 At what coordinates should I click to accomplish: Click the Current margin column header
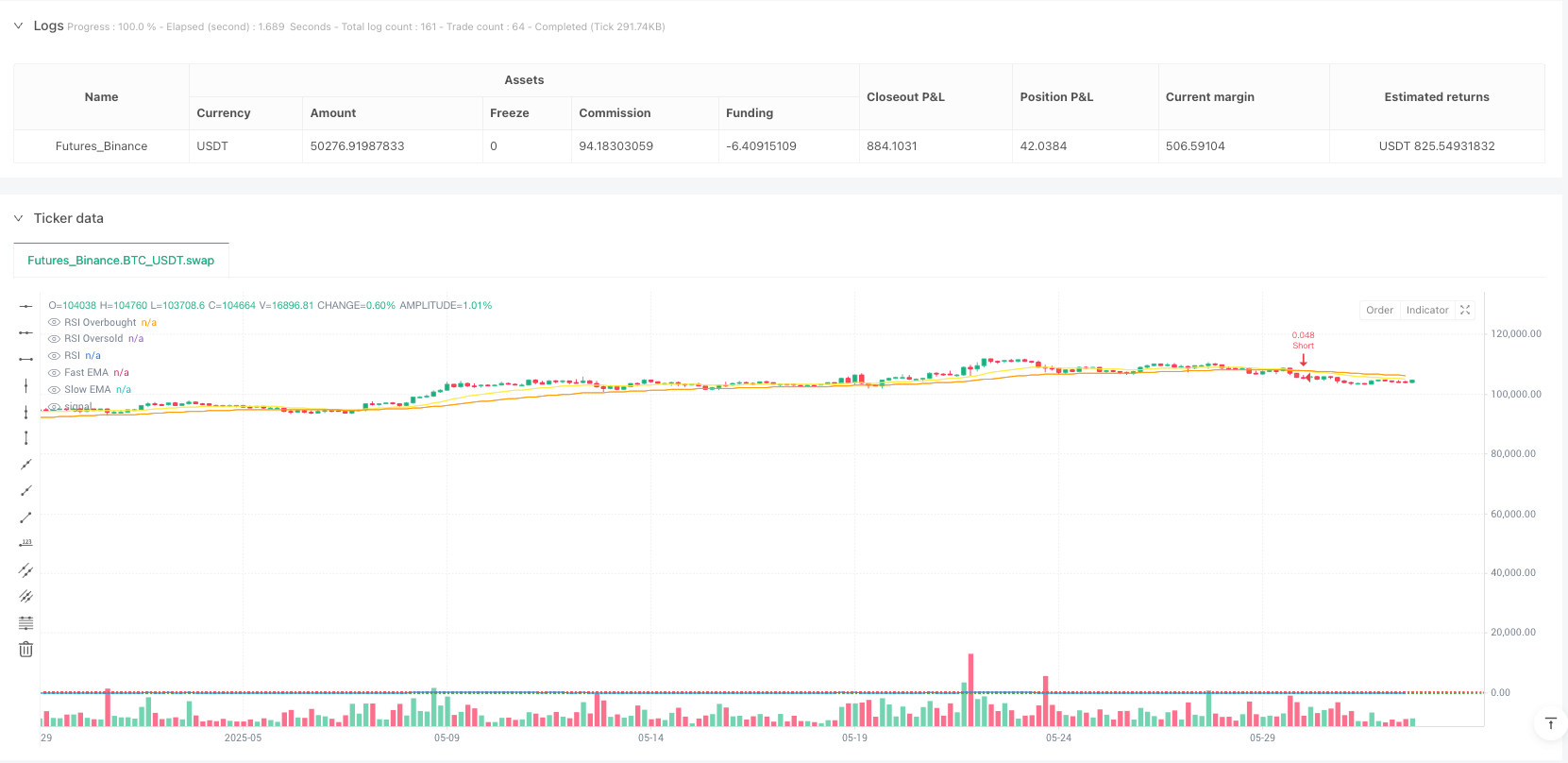pyautogui.click(x=1210, y=97)
